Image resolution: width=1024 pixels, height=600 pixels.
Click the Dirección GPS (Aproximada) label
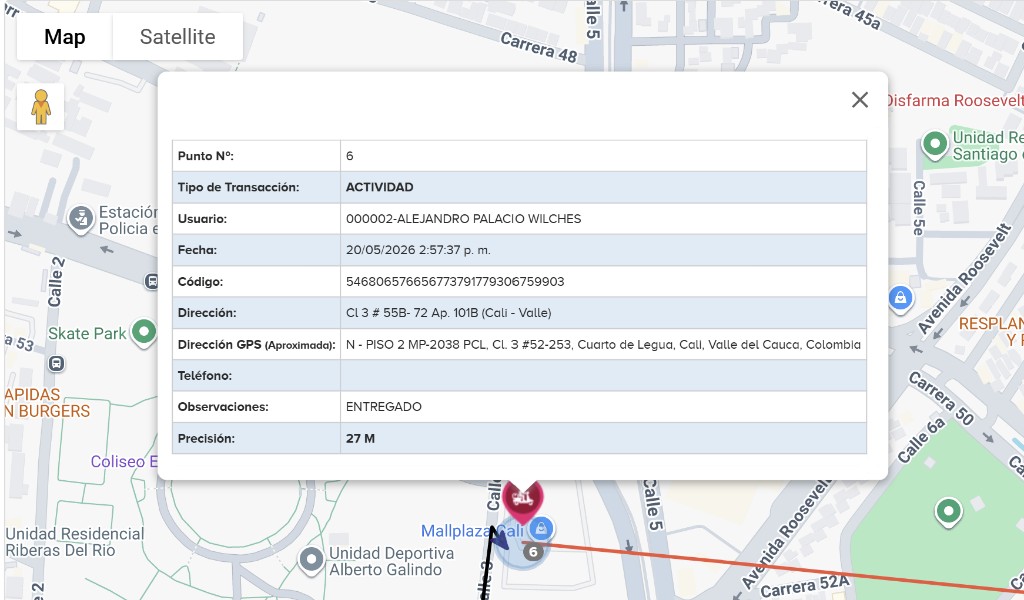click(x=256, y=344)
